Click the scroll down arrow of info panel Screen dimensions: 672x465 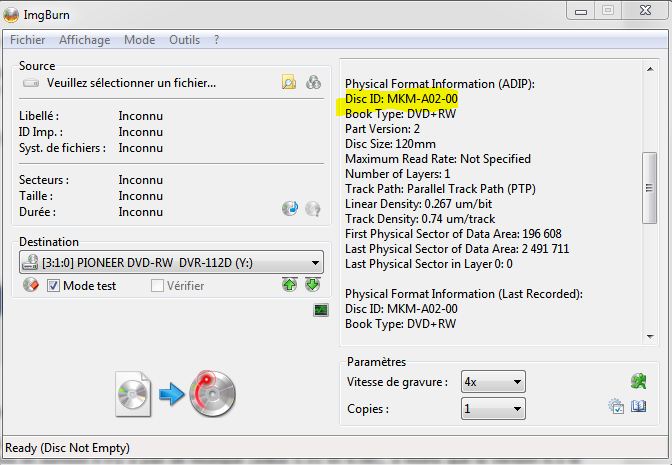click(650, 337)
